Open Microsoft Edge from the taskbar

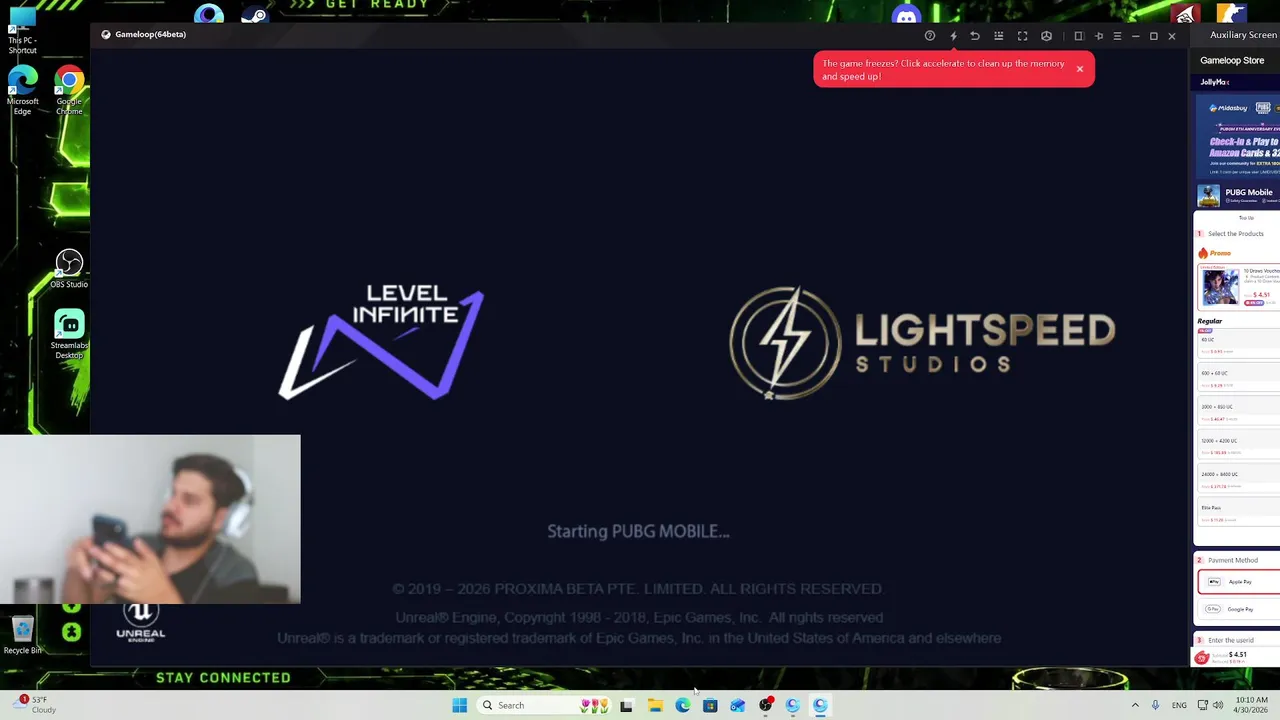pyautogui.click(x=683, y=705)
